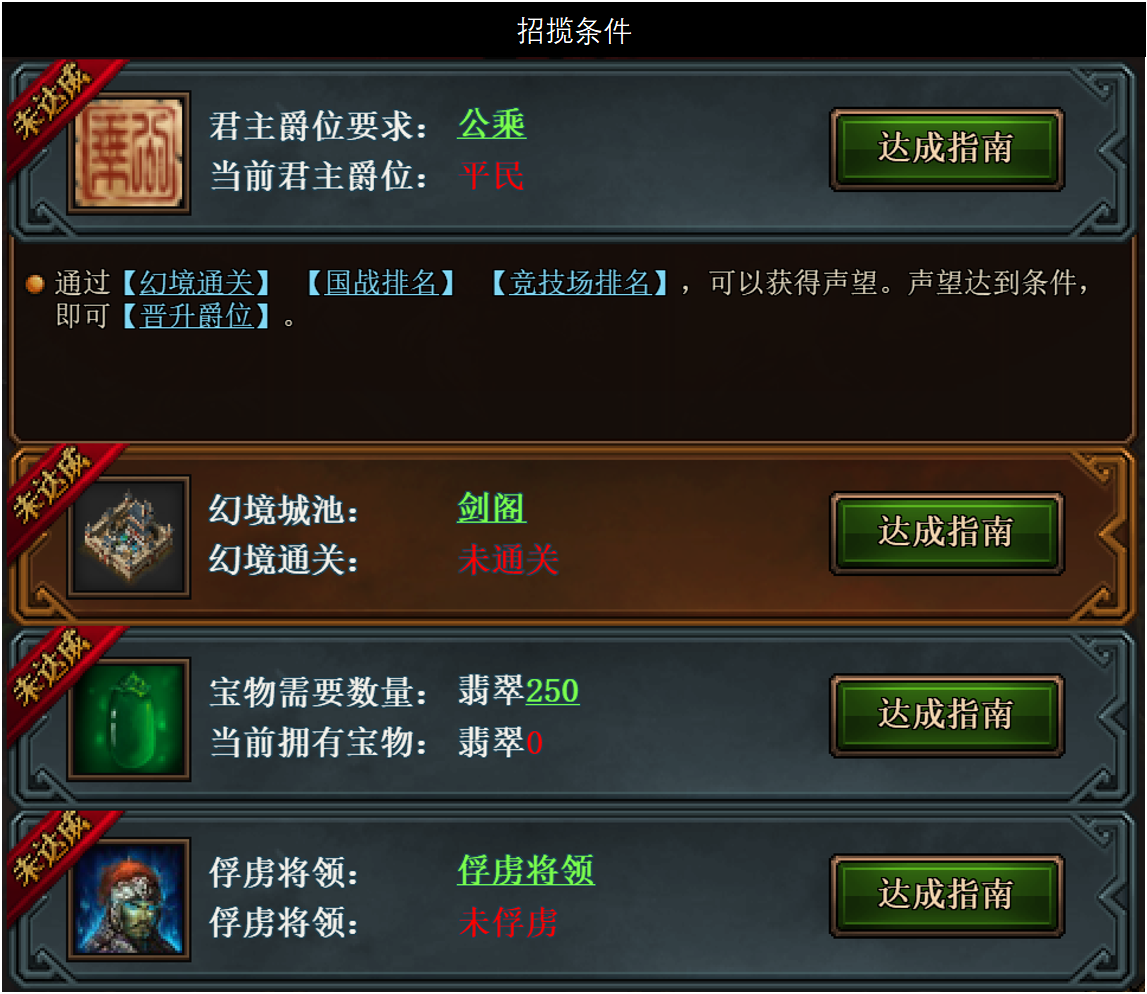Follow the 国战排名 link

tap(381, 283)
